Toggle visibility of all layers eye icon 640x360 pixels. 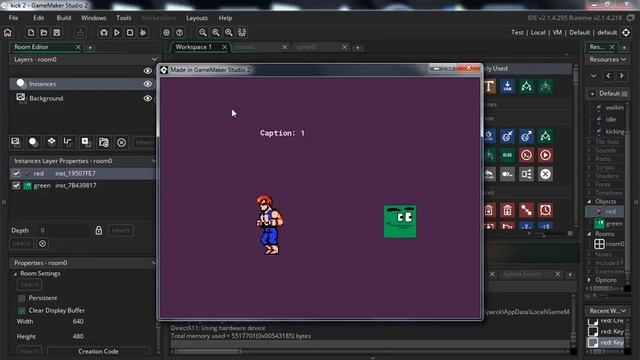tap(147, 71)
